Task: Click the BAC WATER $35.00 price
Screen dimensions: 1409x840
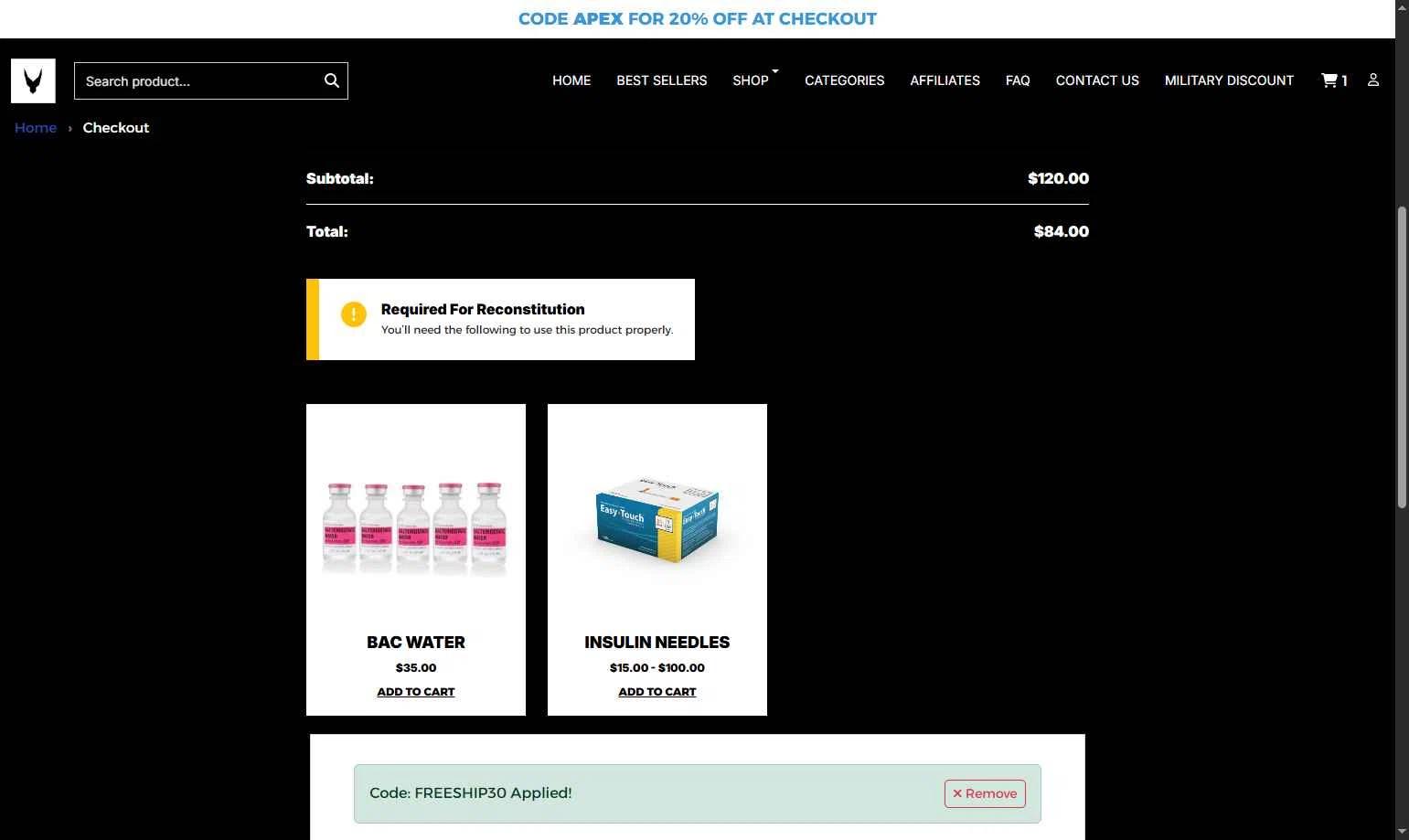Action: (416, 668)
